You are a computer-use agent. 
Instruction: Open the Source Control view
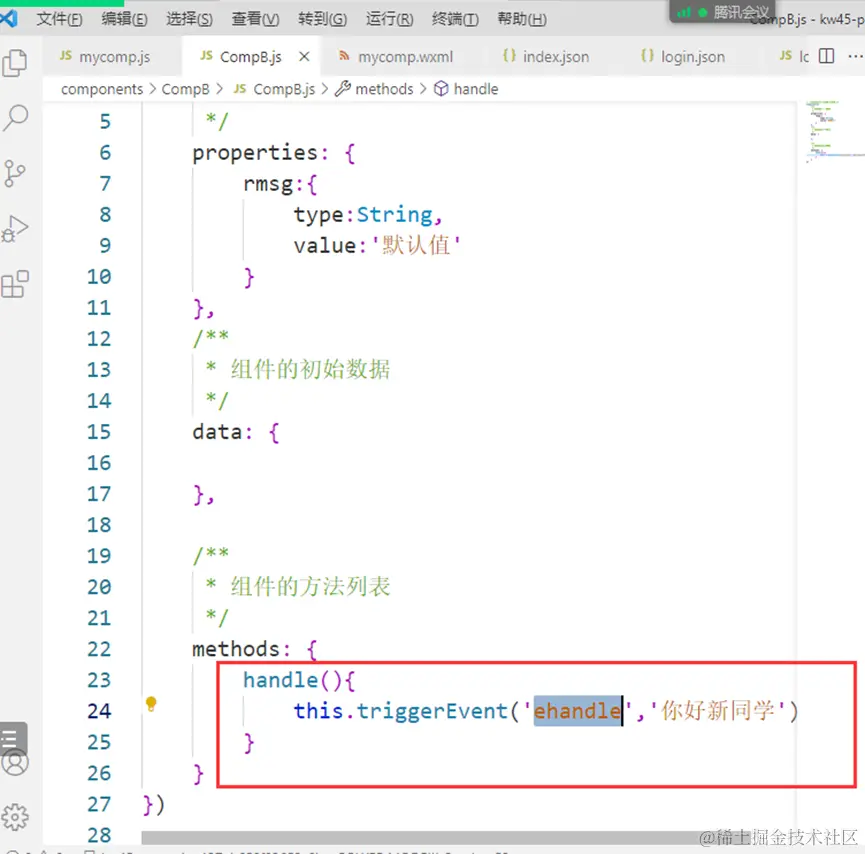[x=14, y=173]
